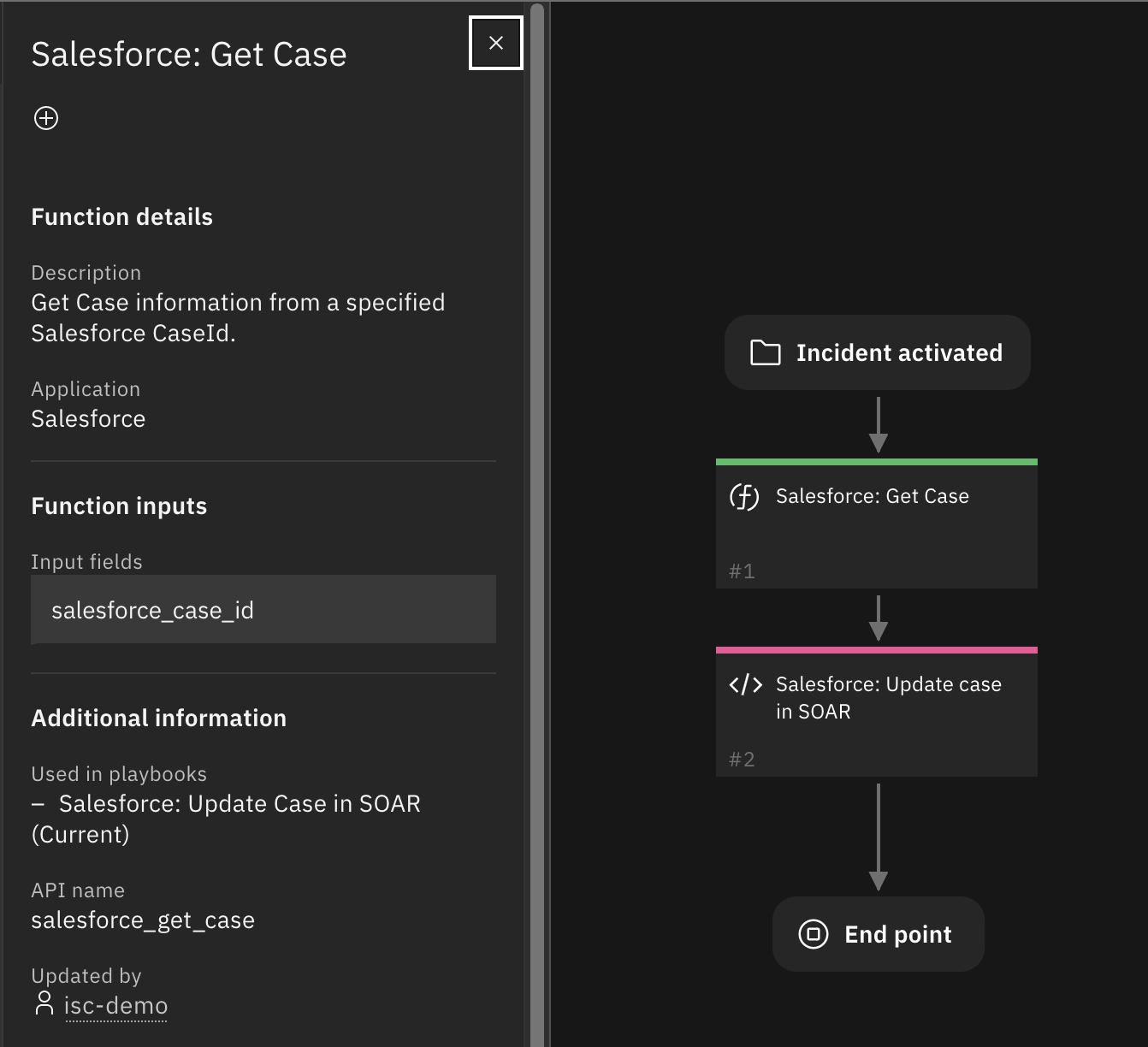Image resolution: width=1148 pixels, height=1047 pixels.
Task: Click the Get Case description text
Action: click(x=238, y=317)
